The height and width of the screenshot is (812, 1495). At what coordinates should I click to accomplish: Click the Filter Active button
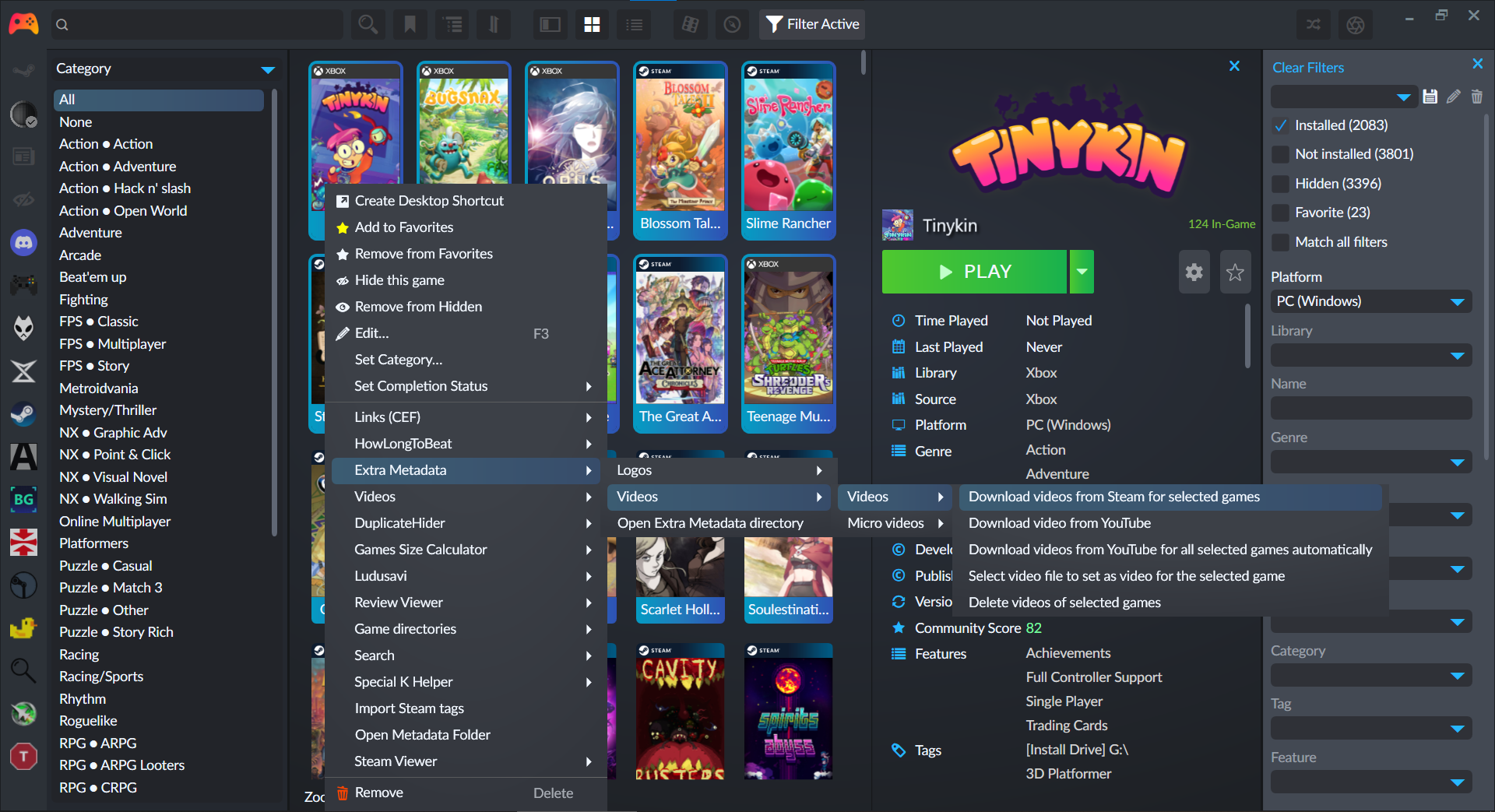[x=812, y=25]
